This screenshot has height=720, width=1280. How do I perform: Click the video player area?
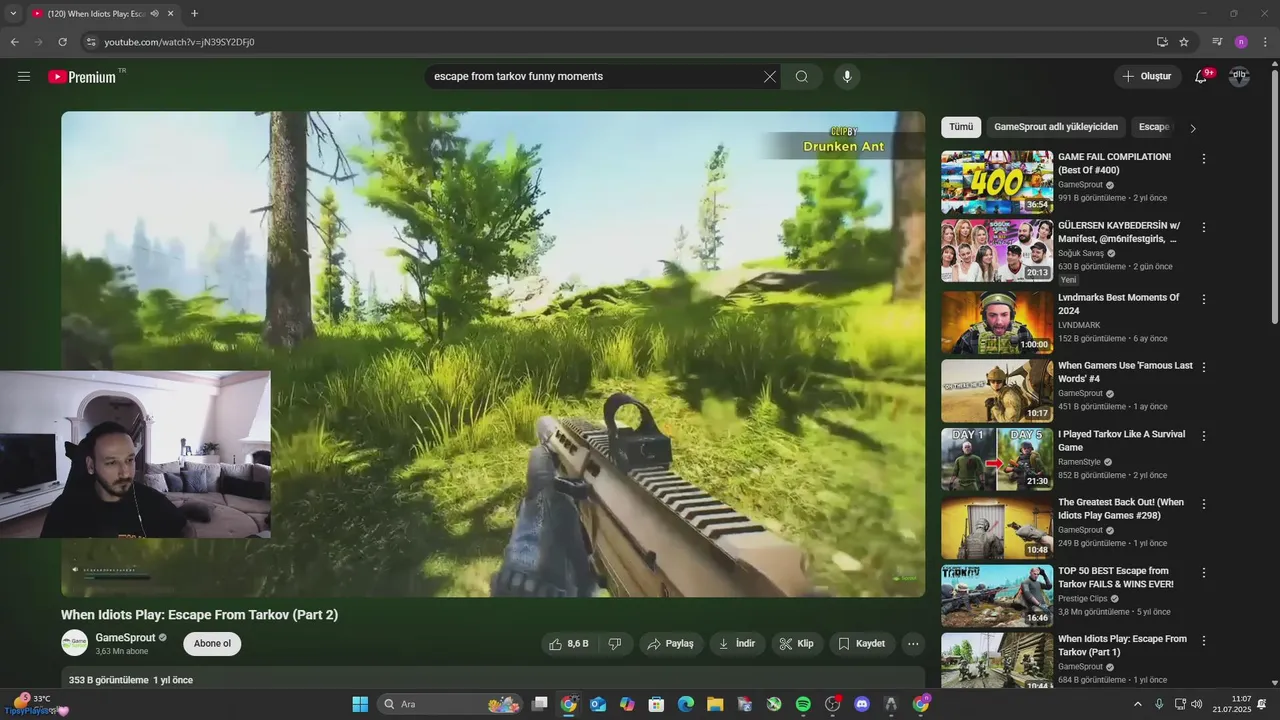tap(493, 354)
